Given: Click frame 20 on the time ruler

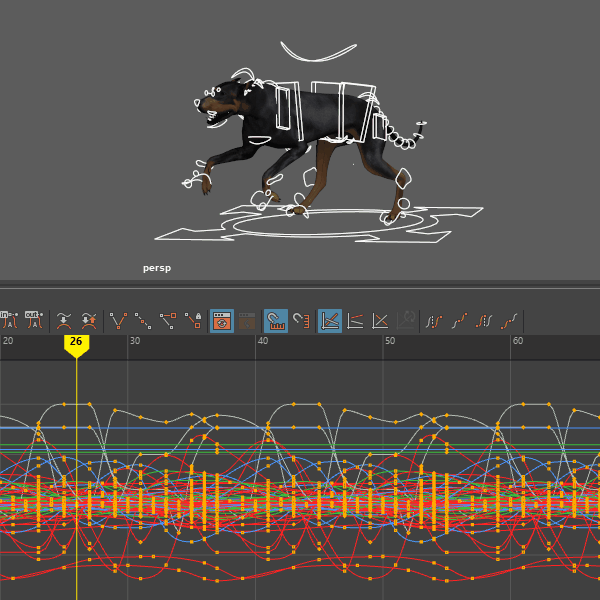Looking at the screenshot, I should click(8, 341).
